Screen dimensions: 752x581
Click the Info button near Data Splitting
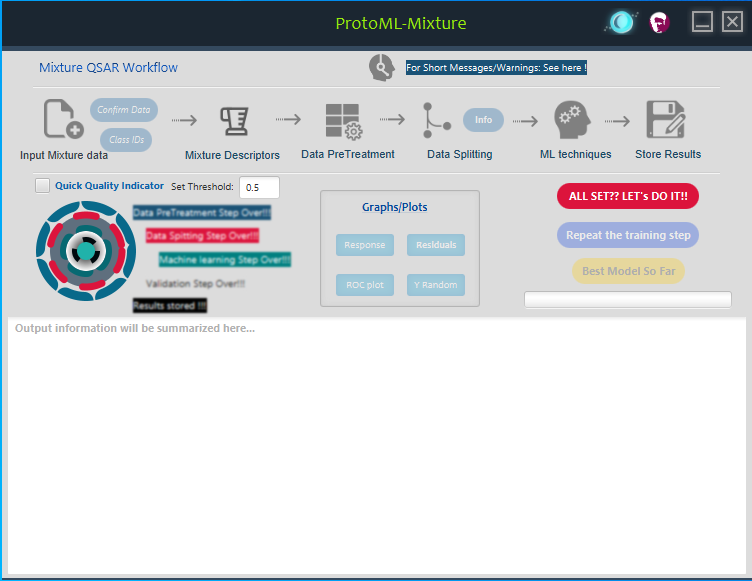(483, 120)
